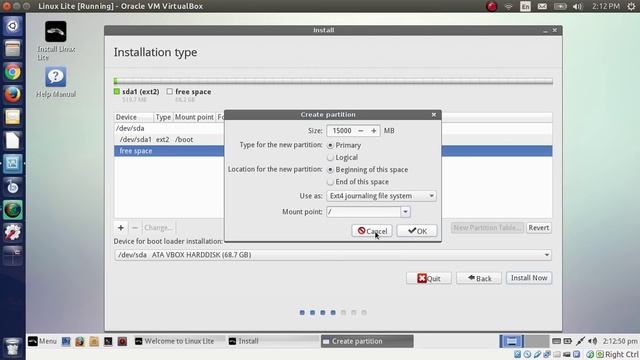Open the mail envelope indicator
The height and width of the screenshot is (360, 640).
click(542, 6)
